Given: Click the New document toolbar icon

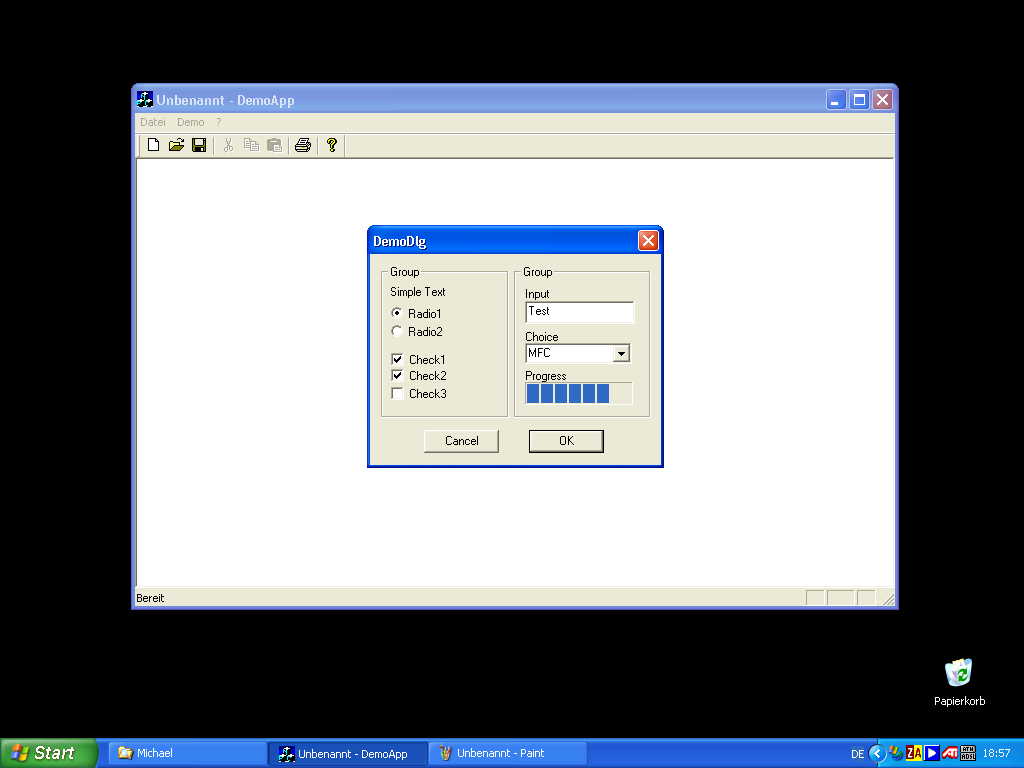Looking at the screenshot, I should (153, 145).
